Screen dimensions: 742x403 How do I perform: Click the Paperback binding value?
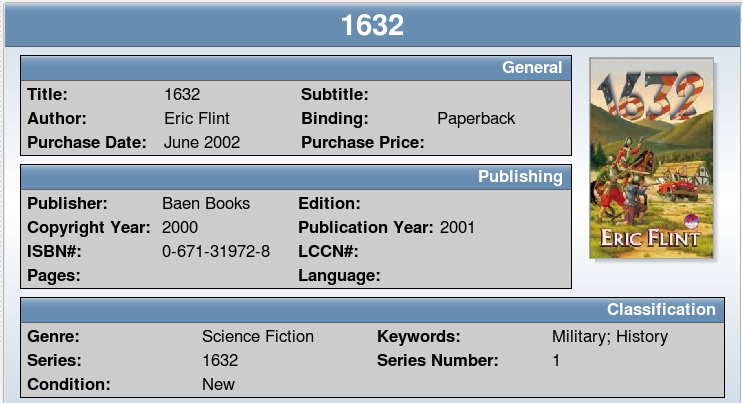(x=476, y=118)
